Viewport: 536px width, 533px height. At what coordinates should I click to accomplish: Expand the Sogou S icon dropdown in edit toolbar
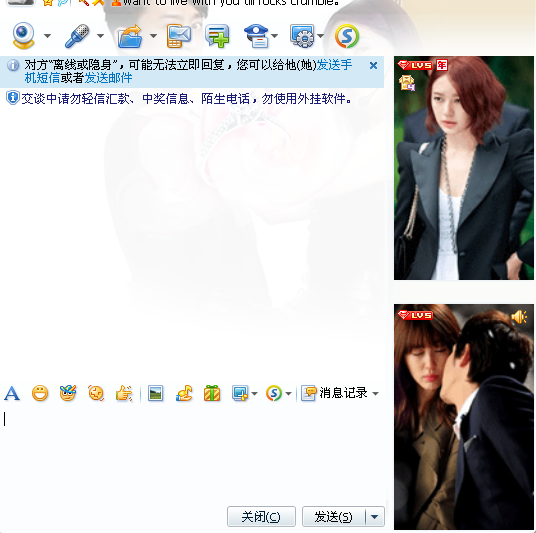coord(288,394)
